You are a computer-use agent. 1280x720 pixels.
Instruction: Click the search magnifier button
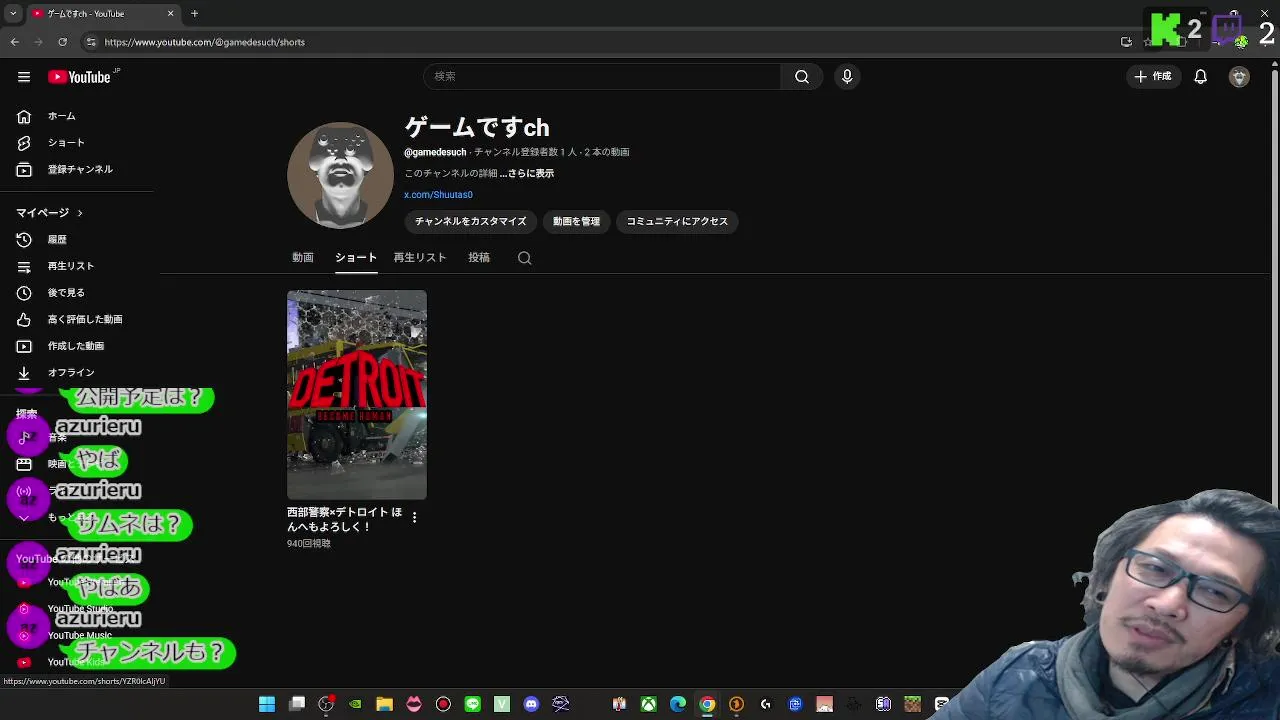pos(802,77)
